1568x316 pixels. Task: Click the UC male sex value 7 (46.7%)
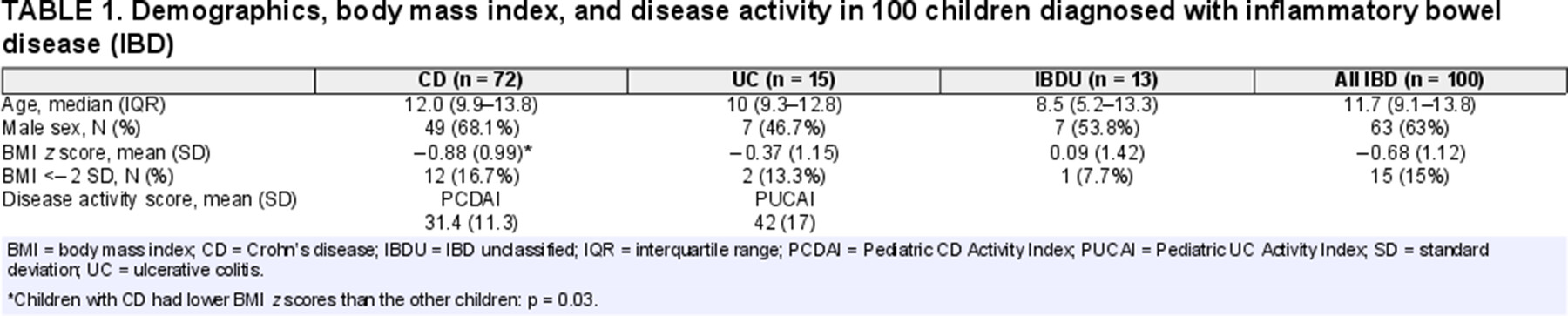pos(784,128)
